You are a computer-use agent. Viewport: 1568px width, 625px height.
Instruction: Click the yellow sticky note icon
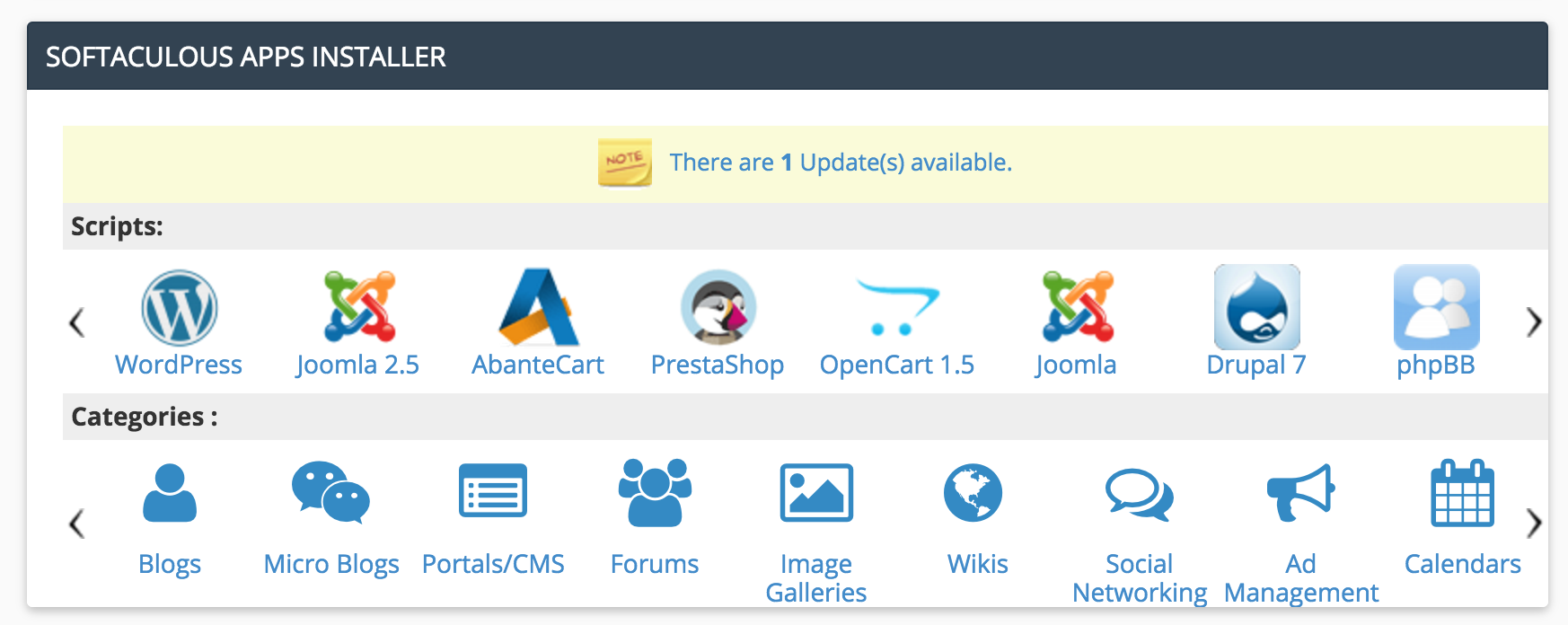tap(625, 163)
